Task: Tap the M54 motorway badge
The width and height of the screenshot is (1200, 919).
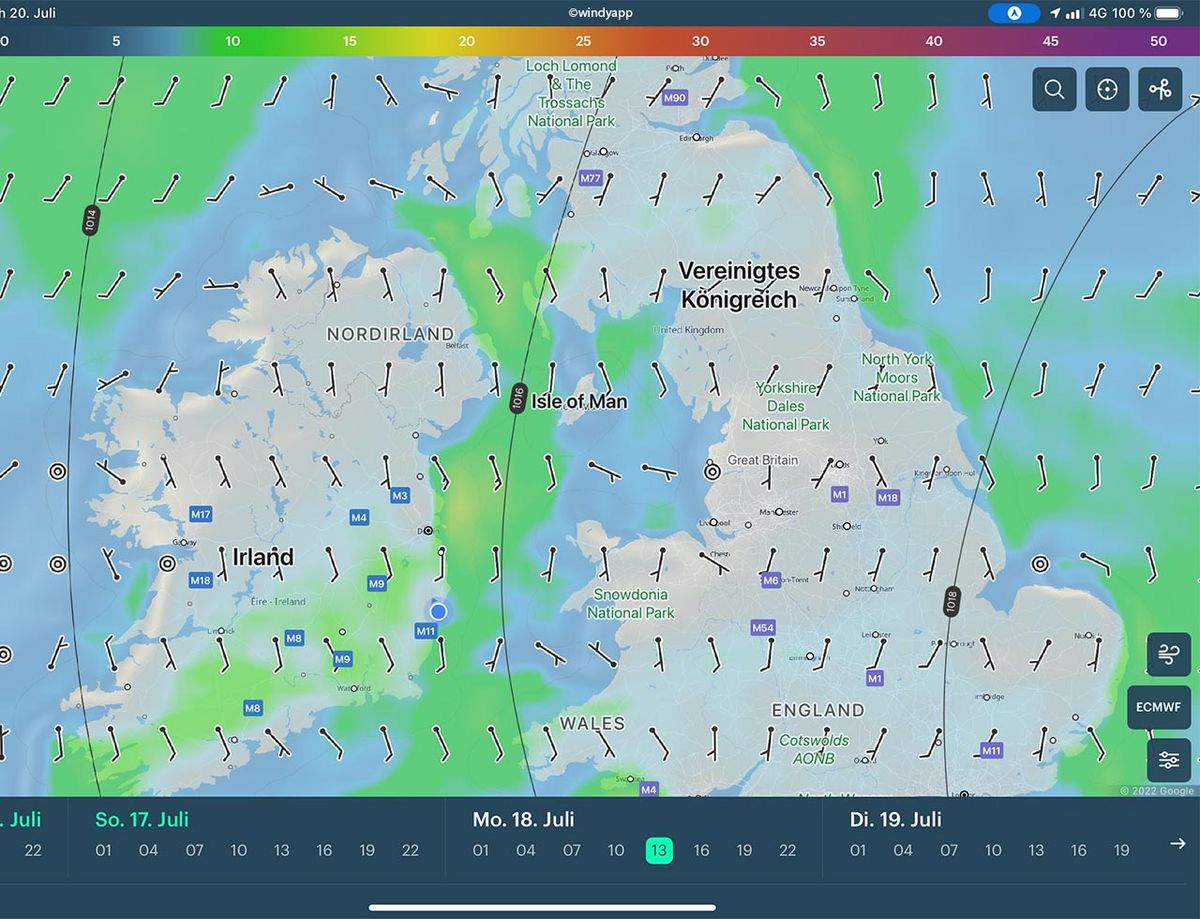Action: tap(763, 628)
